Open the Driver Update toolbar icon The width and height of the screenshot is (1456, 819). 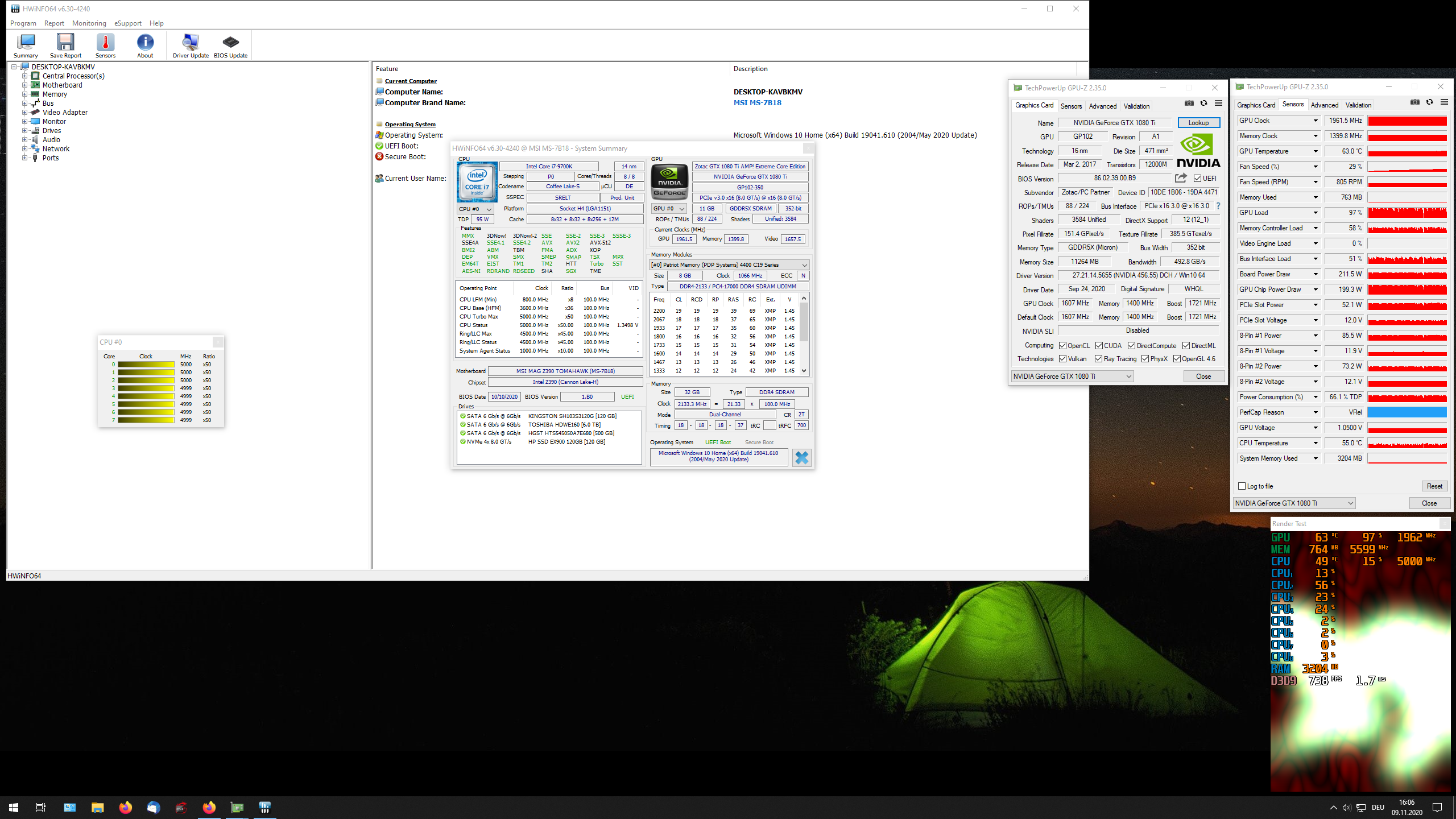click(x=191, y=45)
